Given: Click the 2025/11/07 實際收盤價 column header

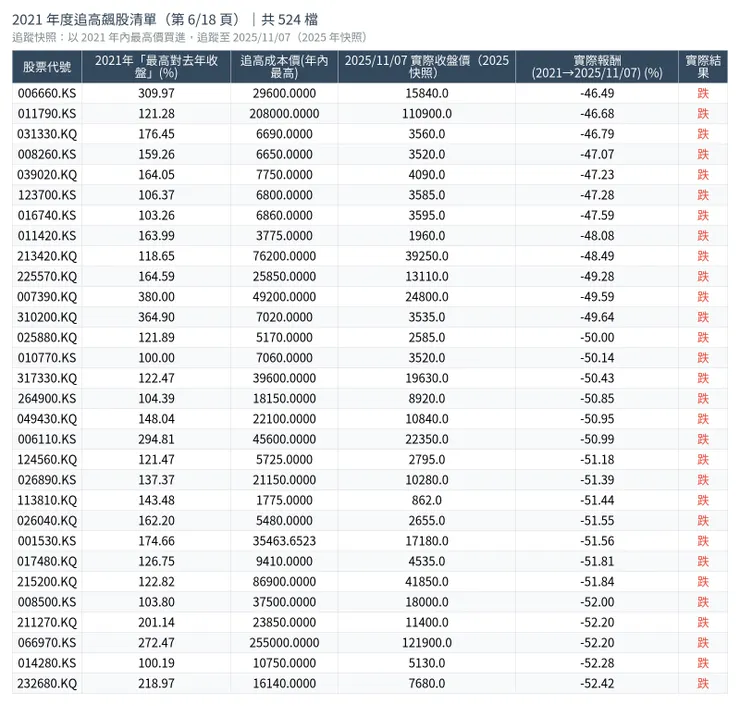Looking at the screenshot, I should click(x=427, y=67).
